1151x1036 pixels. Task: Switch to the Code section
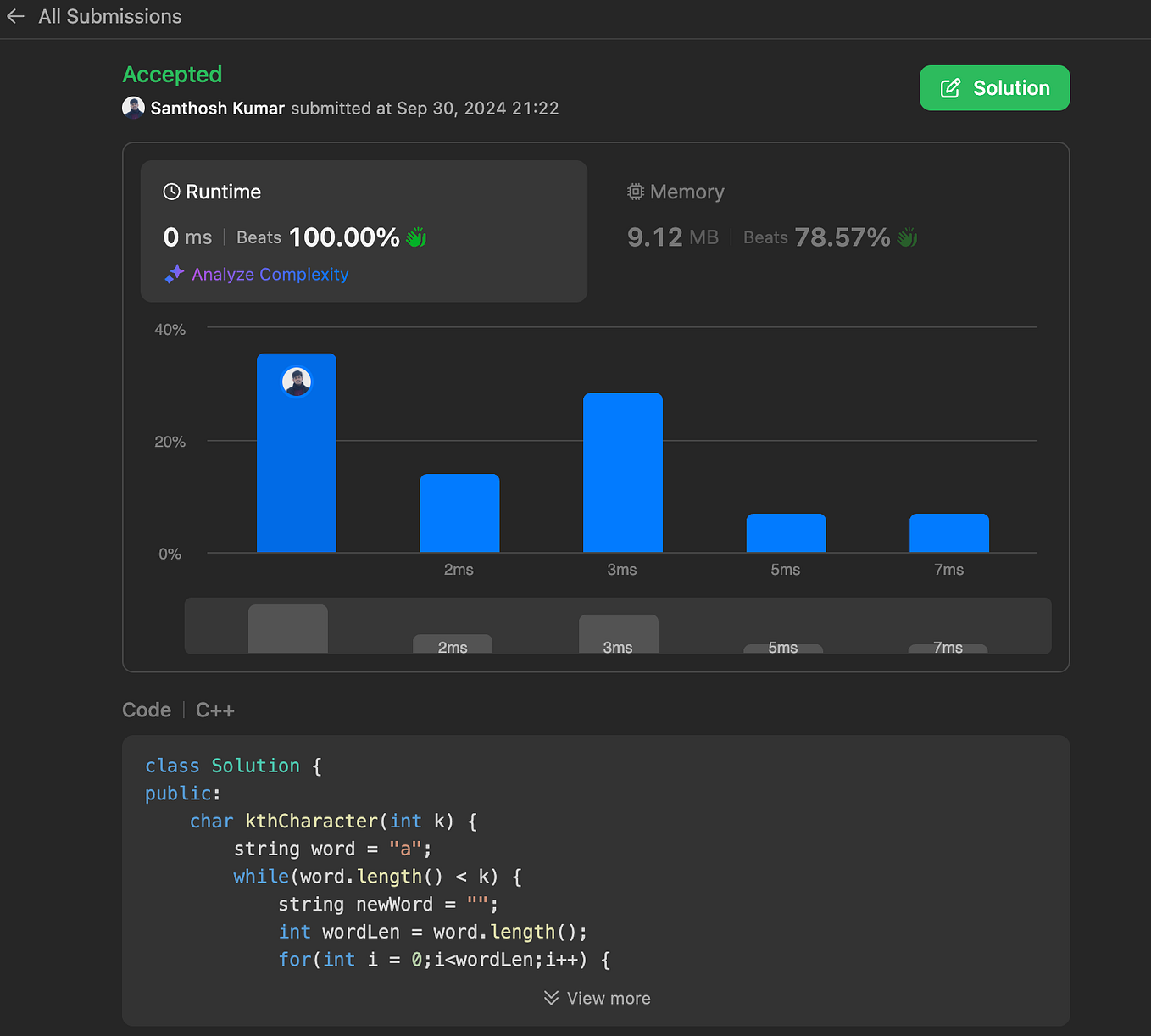[x=147, y=710]
